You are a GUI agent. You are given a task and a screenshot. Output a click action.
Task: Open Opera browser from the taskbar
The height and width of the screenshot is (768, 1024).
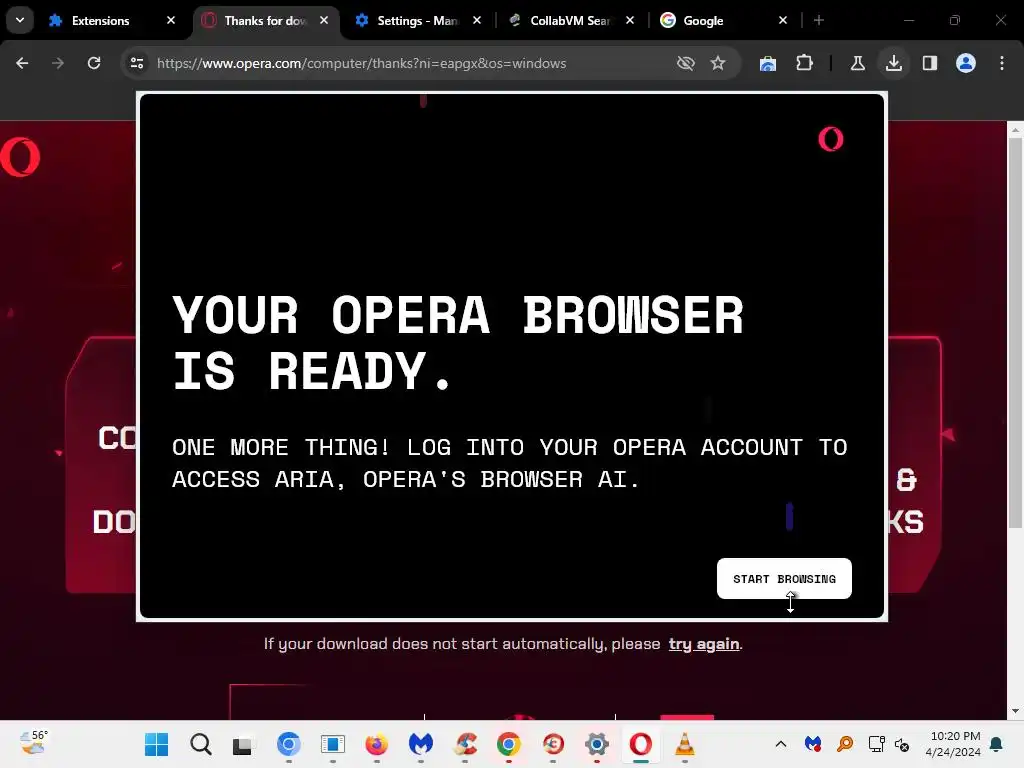[x=641, y=744]
